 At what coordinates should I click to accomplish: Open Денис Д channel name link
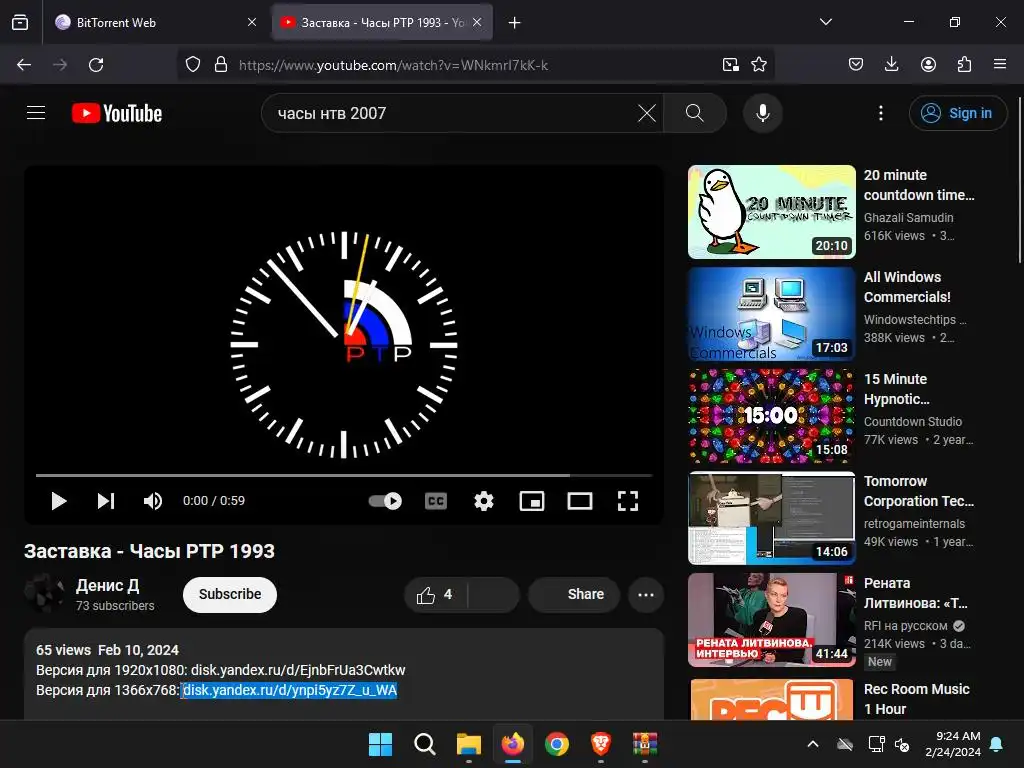pos(107,585)
